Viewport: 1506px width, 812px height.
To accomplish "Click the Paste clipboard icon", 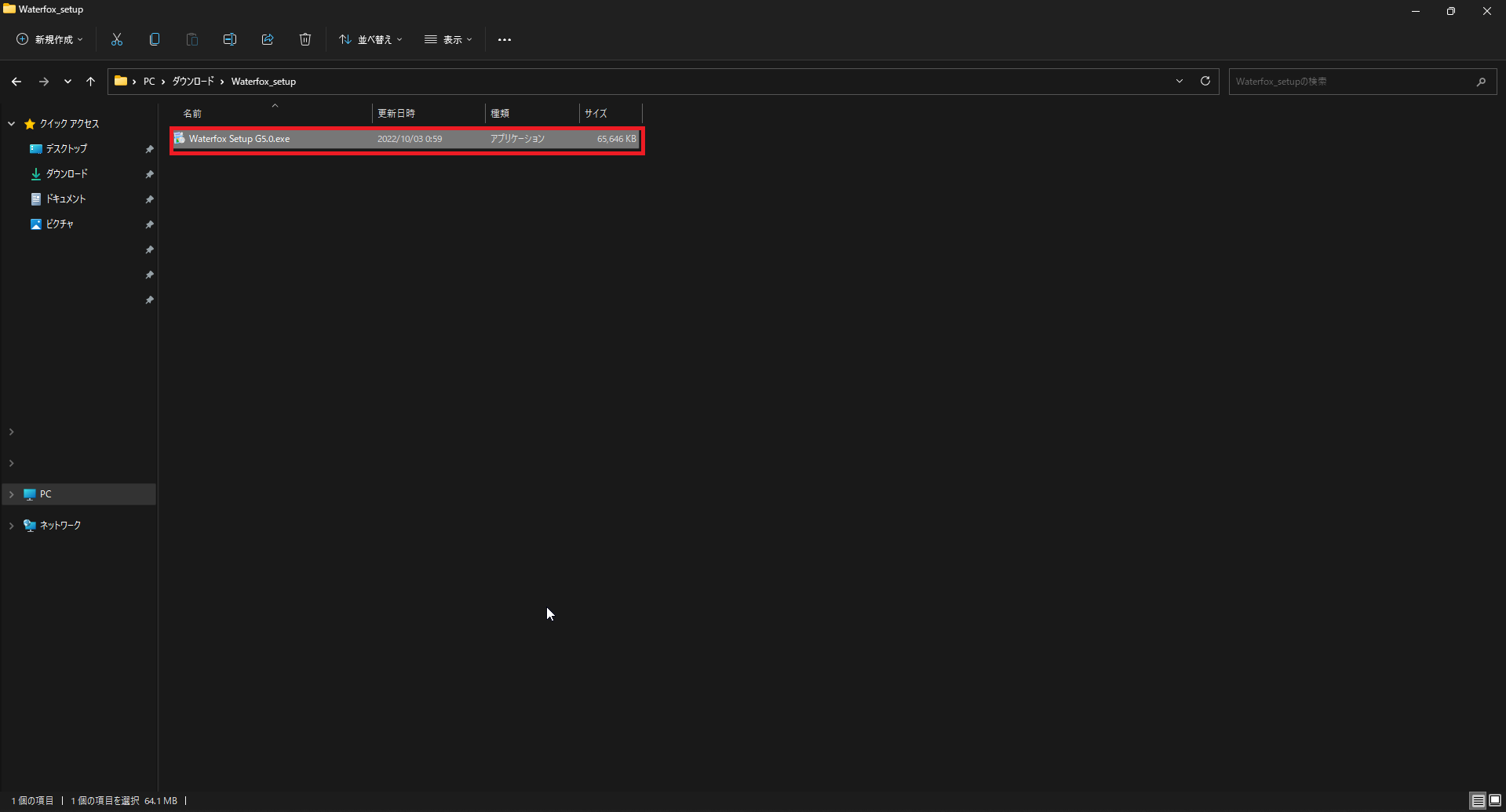I will click(192, 39).
